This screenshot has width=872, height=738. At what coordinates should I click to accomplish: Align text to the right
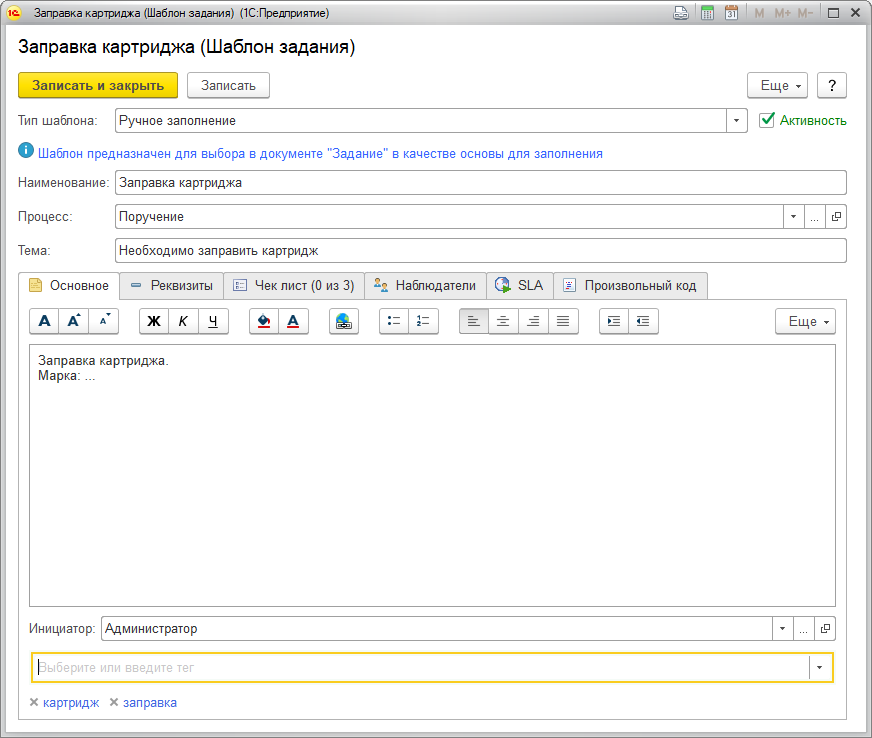point(533,321)
